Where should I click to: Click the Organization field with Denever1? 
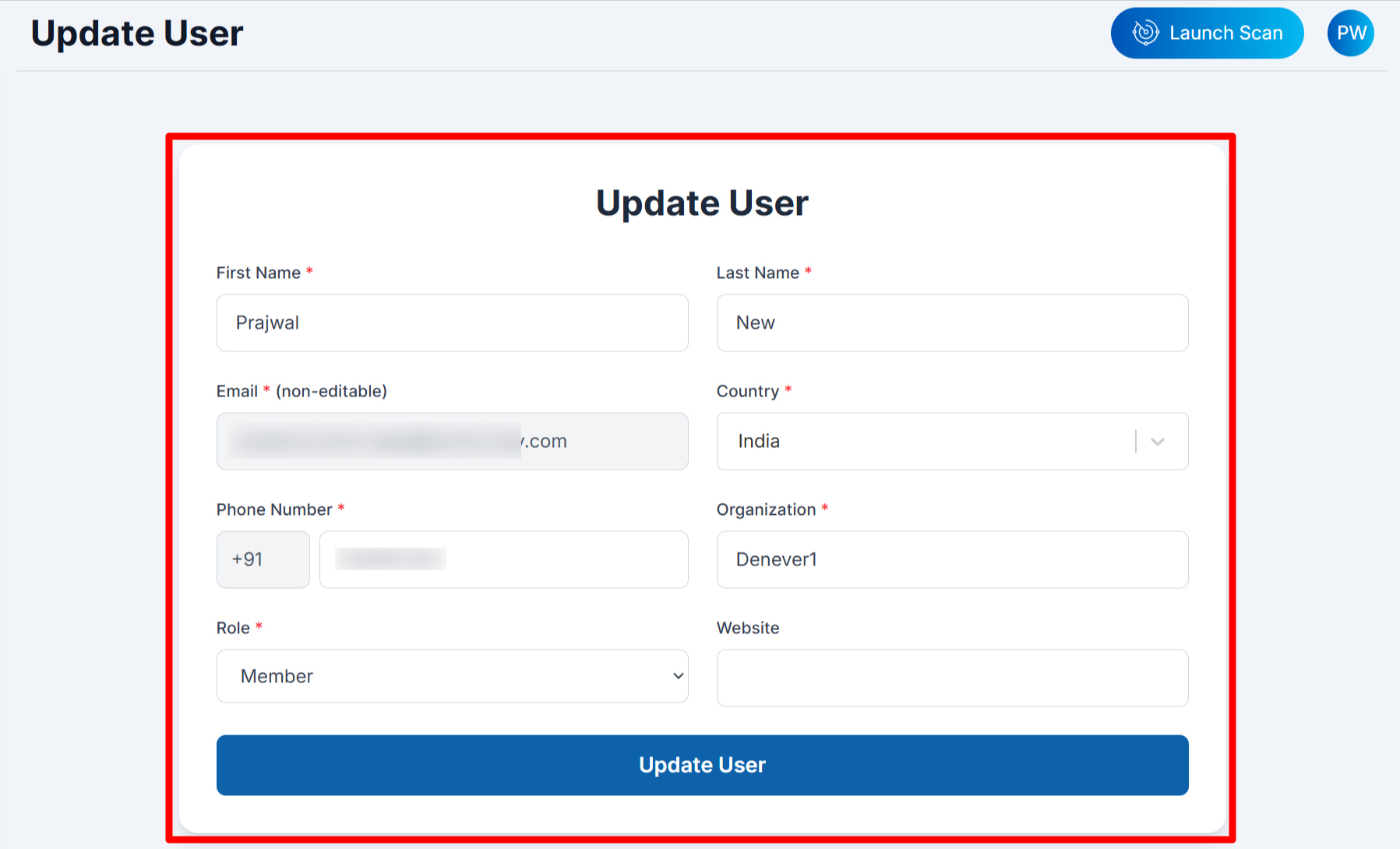pyautogui.click(x=952, y=559)
